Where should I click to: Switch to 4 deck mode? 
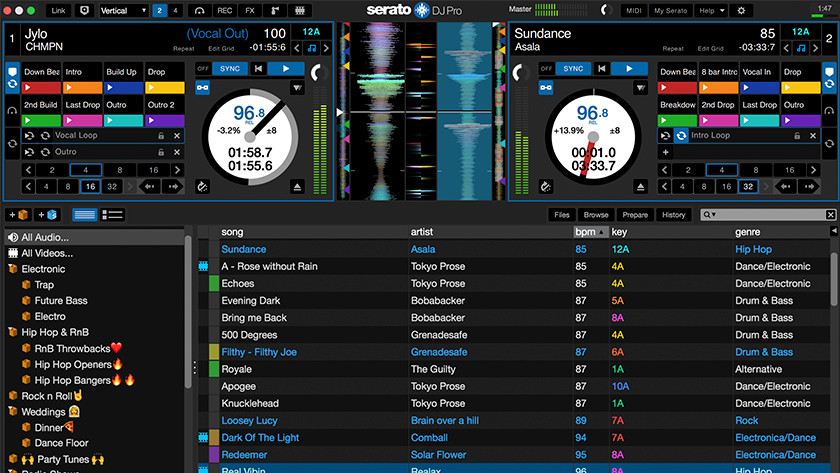[x=175, y=10]
